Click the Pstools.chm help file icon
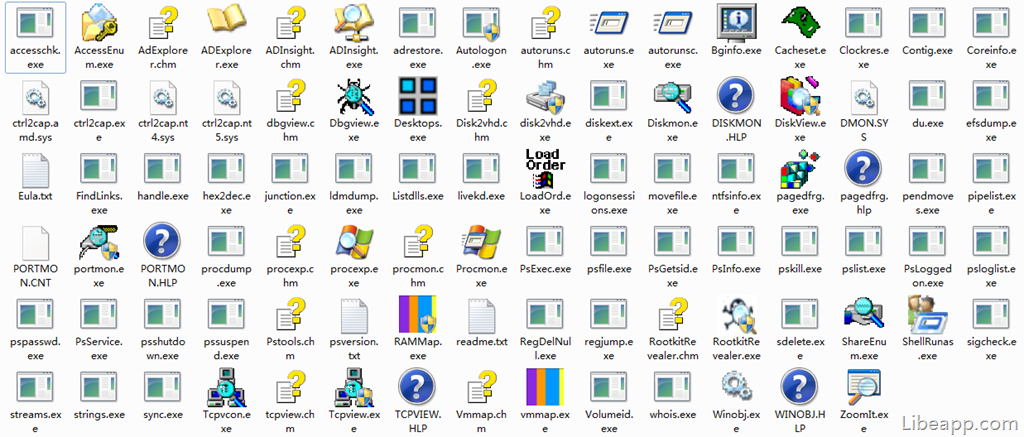The height and width of the screenshot is (437, 1024). click(x=290, y=315)
